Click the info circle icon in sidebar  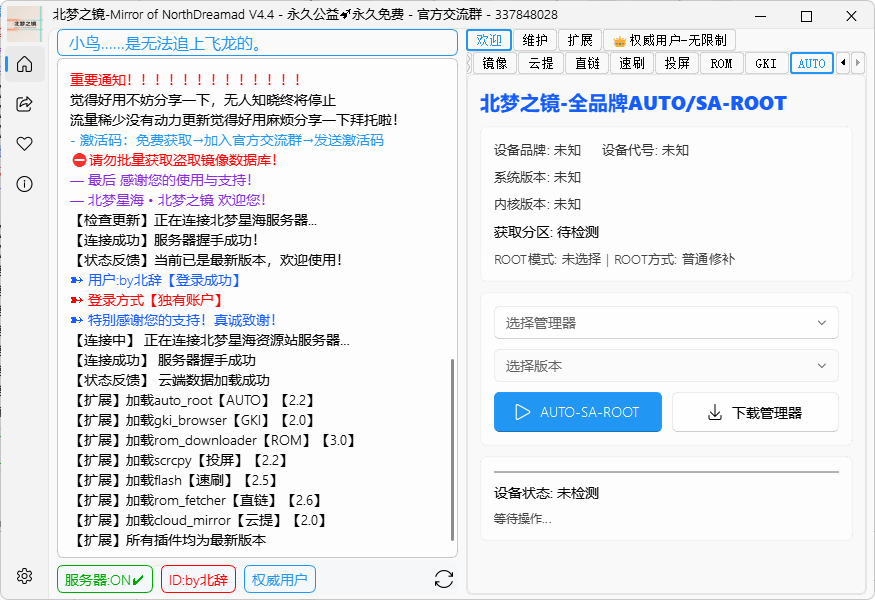pyautogui.click(x=24, y=182)
